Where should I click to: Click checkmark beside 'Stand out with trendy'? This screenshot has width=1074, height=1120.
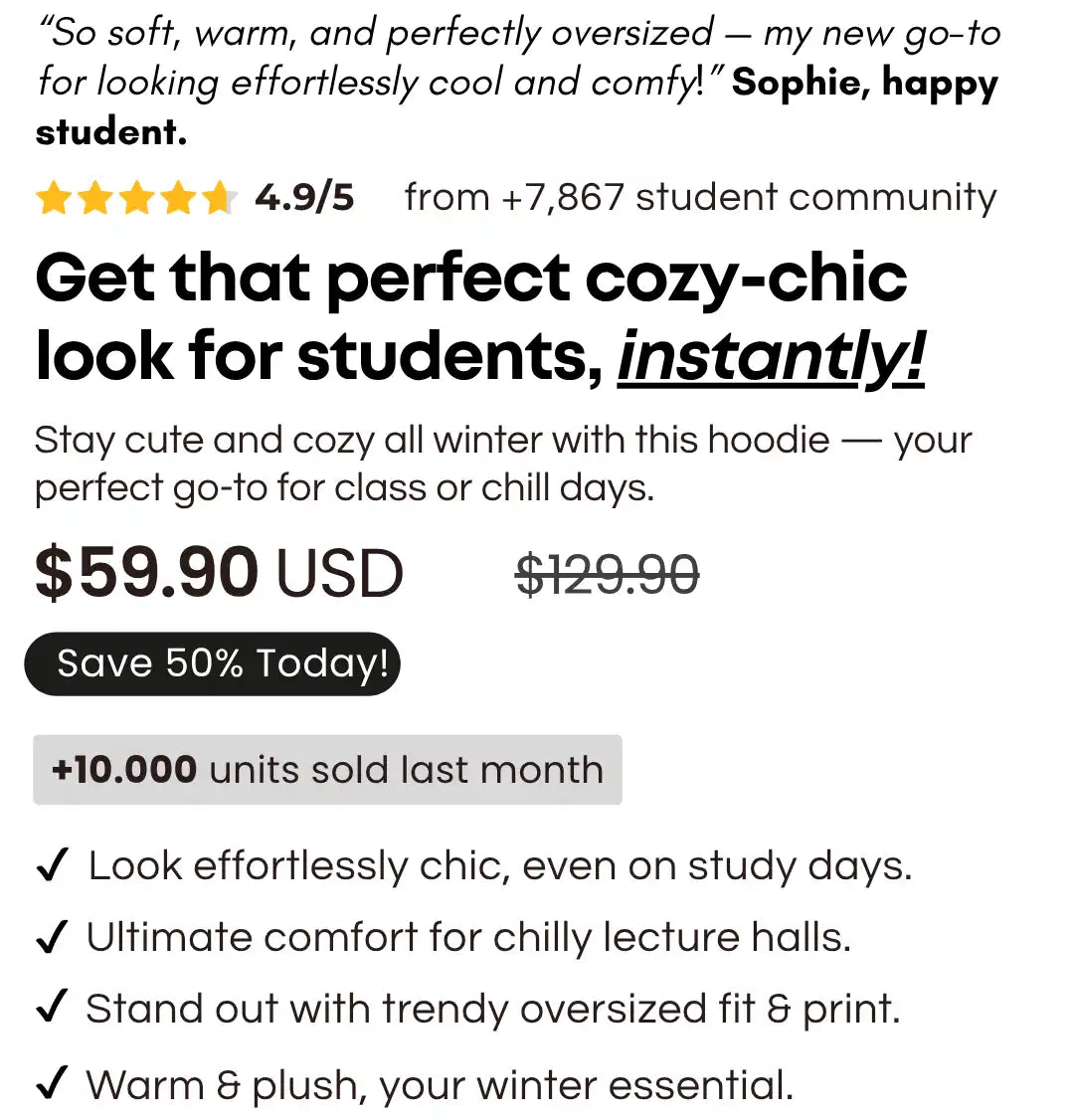(51, 1011)
